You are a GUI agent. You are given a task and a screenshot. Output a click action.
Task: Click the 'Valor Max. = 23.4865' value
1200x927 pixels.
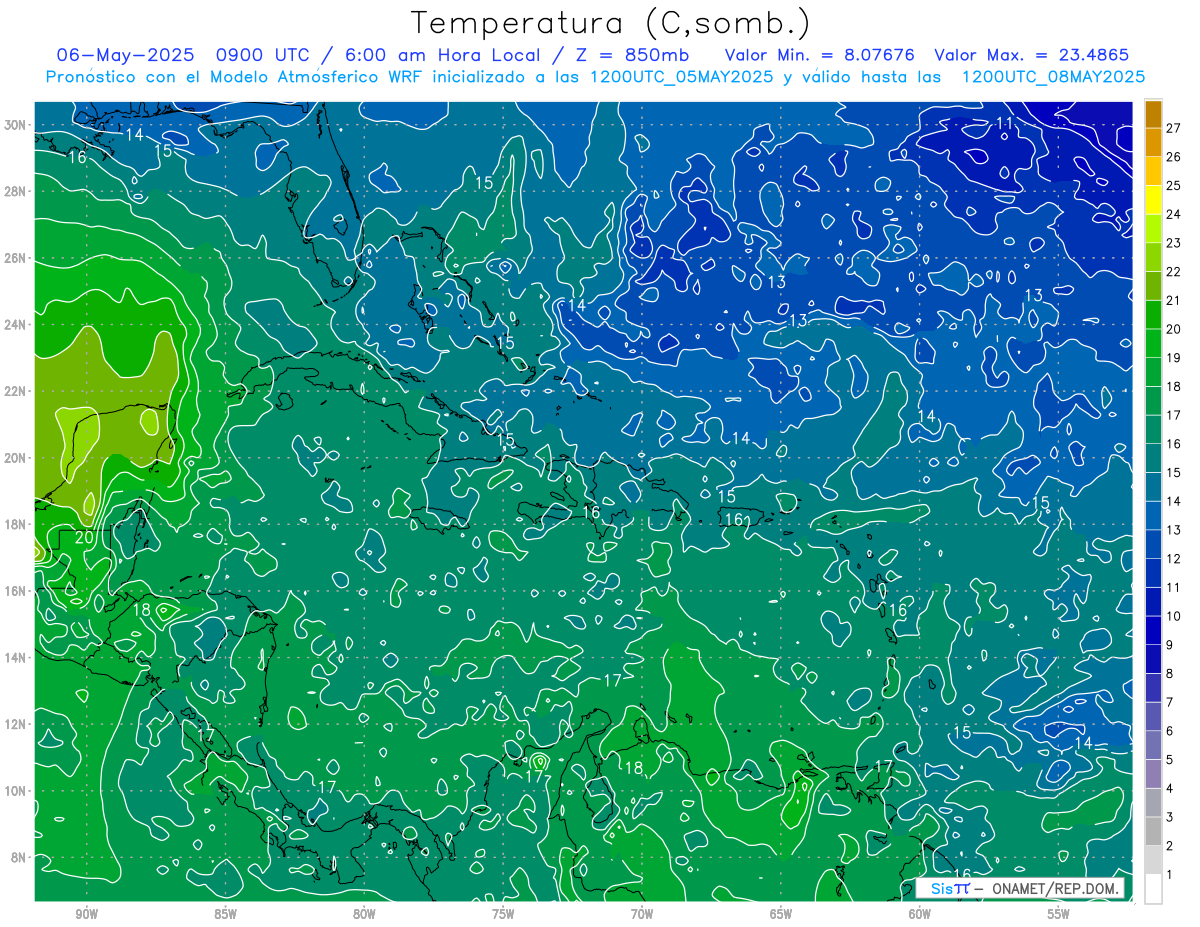(1032, 55)
